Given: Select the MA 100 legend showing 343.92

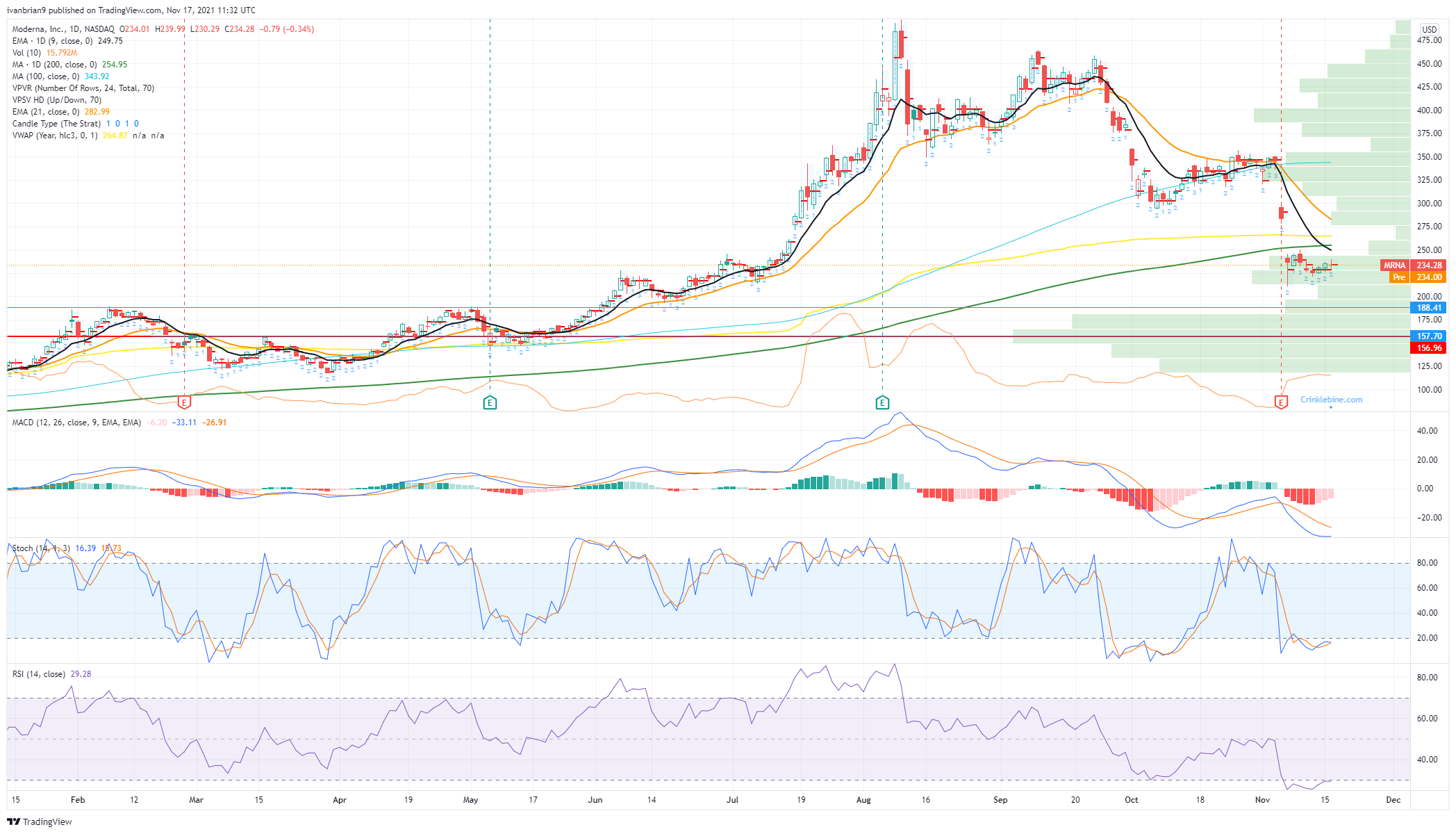Looking at the screenshot, I should tap(60, 76).
